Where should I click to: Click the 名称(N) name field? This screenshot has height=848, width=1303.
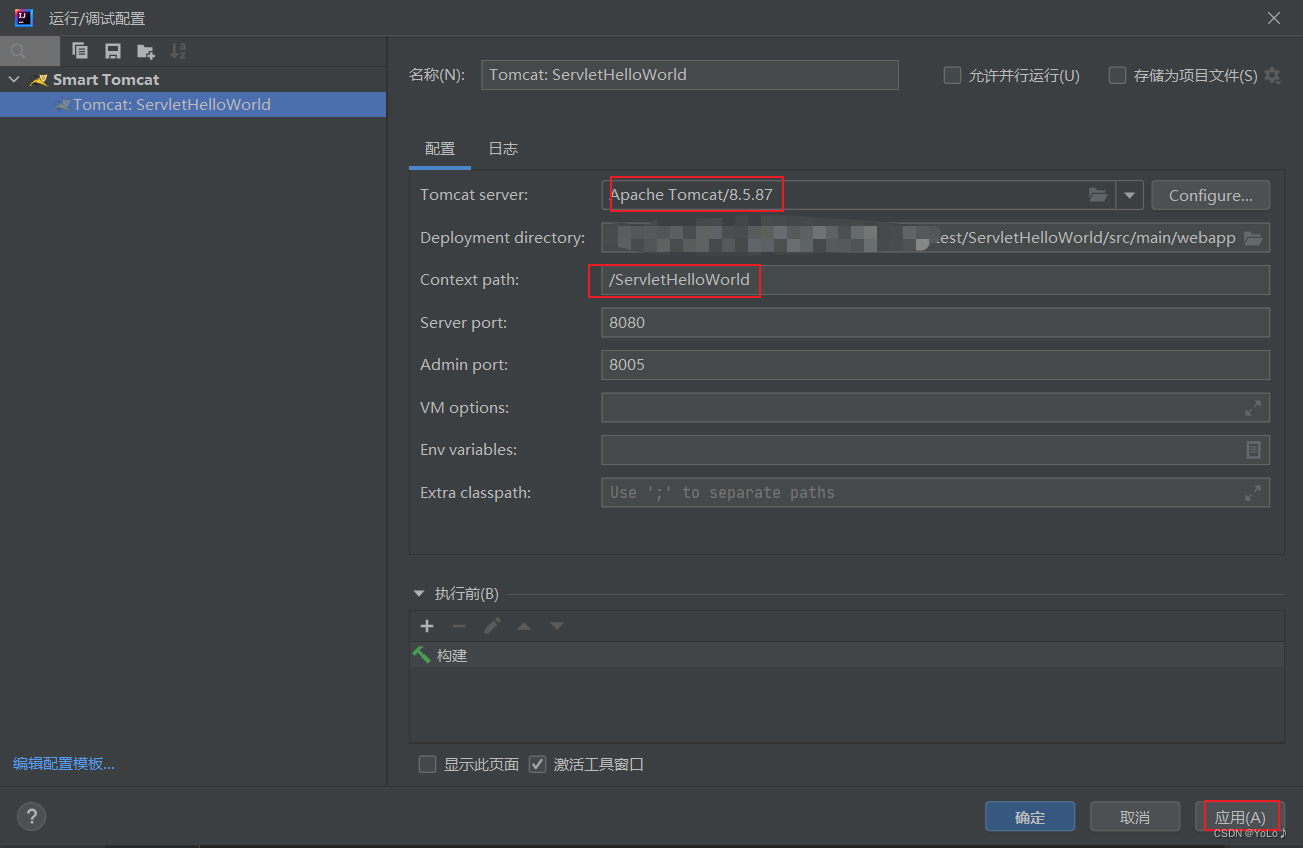(x=690, y=75)
